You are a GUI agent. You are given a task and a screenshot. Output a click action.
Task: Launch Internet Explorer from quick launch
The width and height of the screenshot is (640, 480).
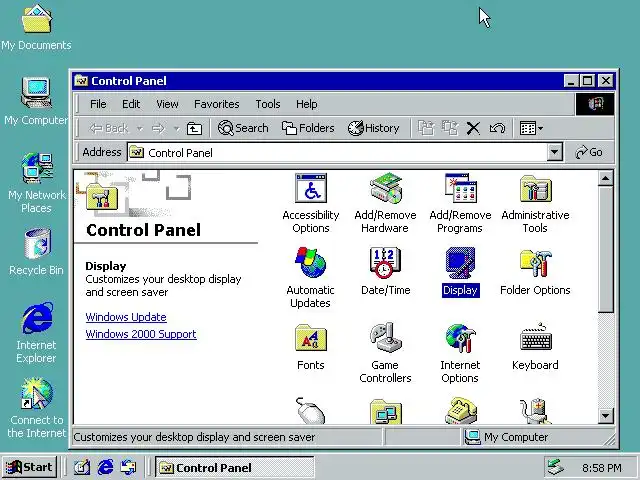coord(105,467)
